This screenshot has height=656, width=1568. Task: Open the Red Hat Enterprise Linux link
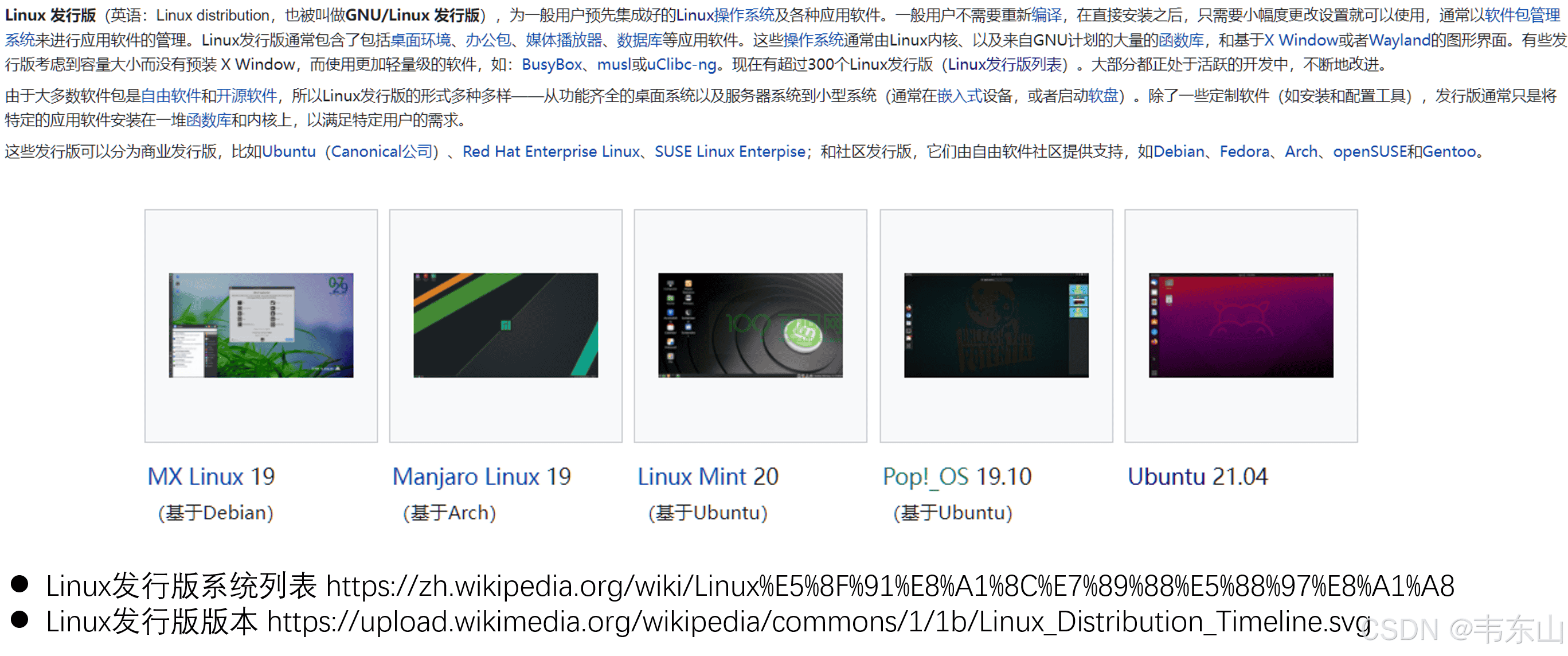549,151
